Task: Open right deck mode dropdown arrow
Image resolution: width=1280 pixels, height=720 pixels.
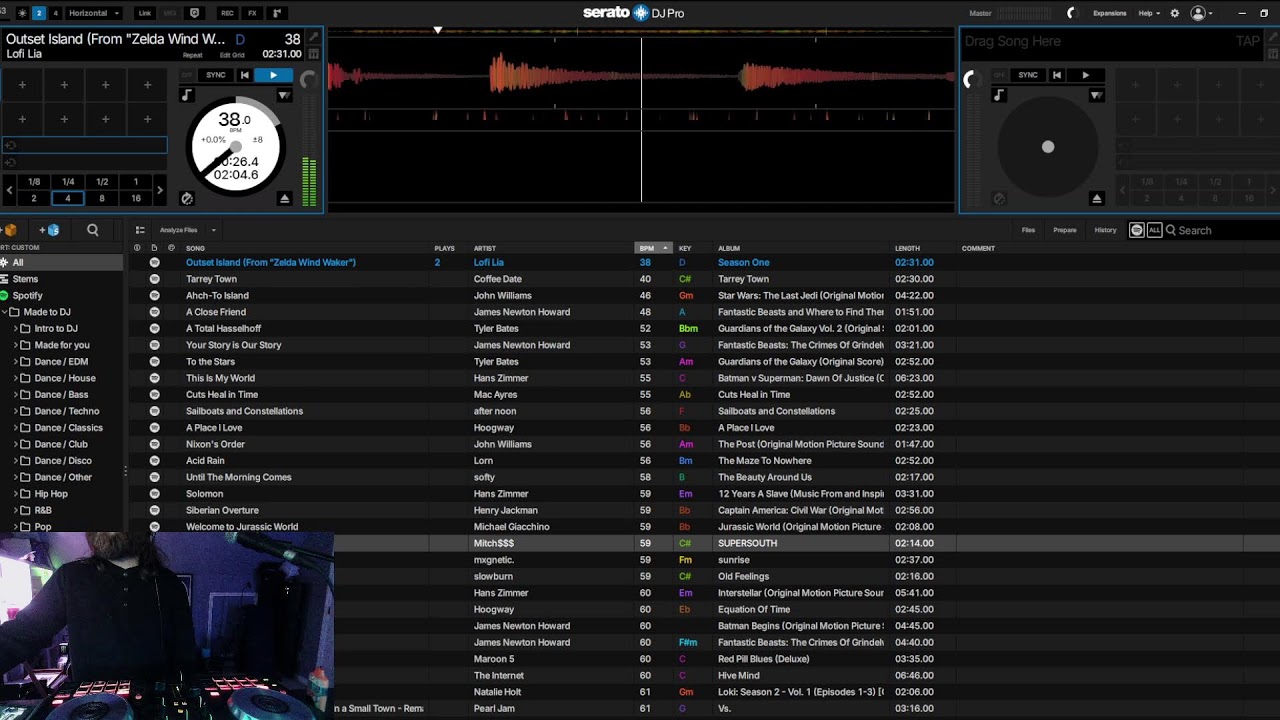Action: pos(1096,95)
